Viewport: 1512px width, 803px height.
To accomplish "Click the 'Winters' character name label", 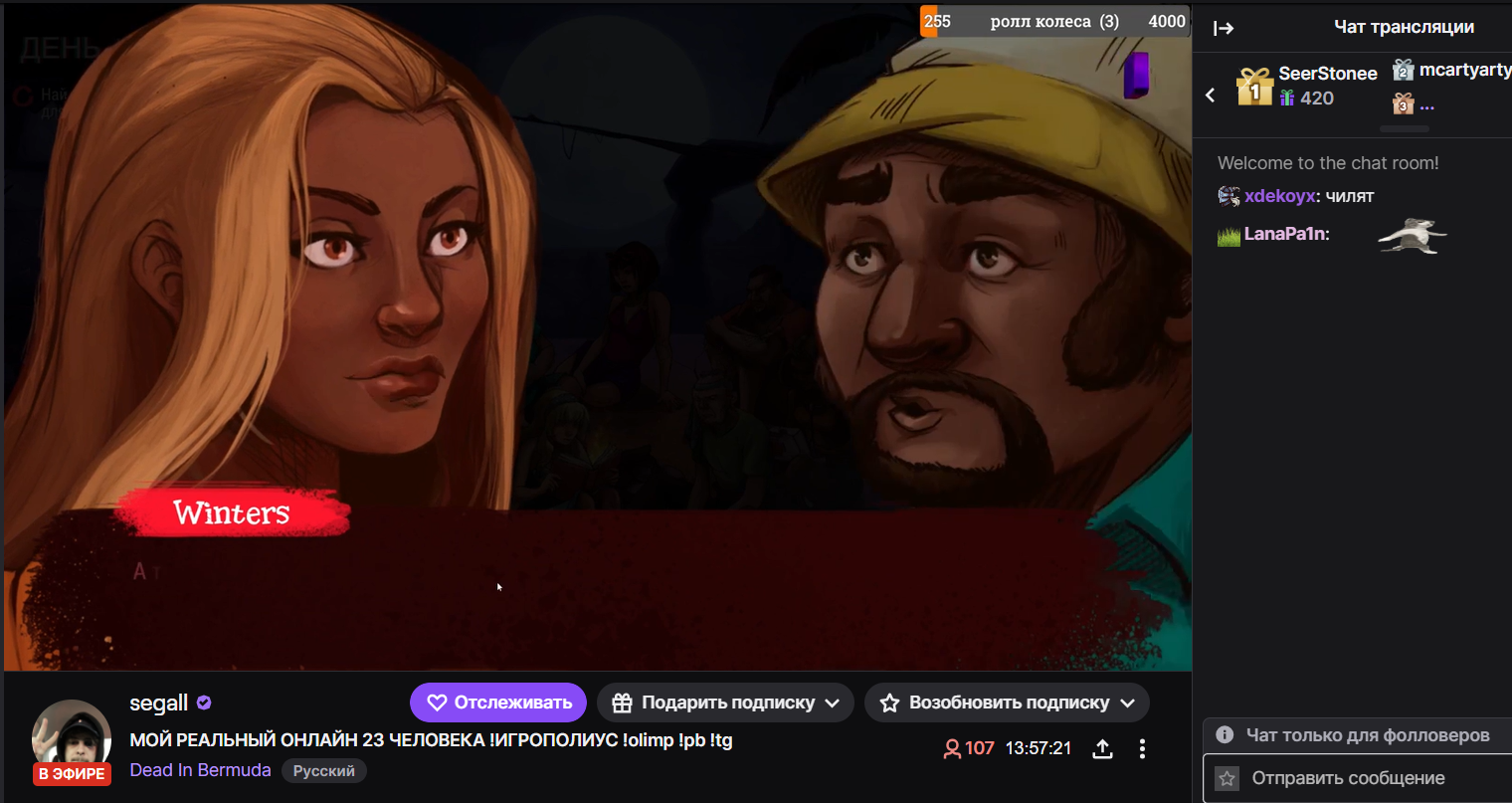I will point(232,513).
